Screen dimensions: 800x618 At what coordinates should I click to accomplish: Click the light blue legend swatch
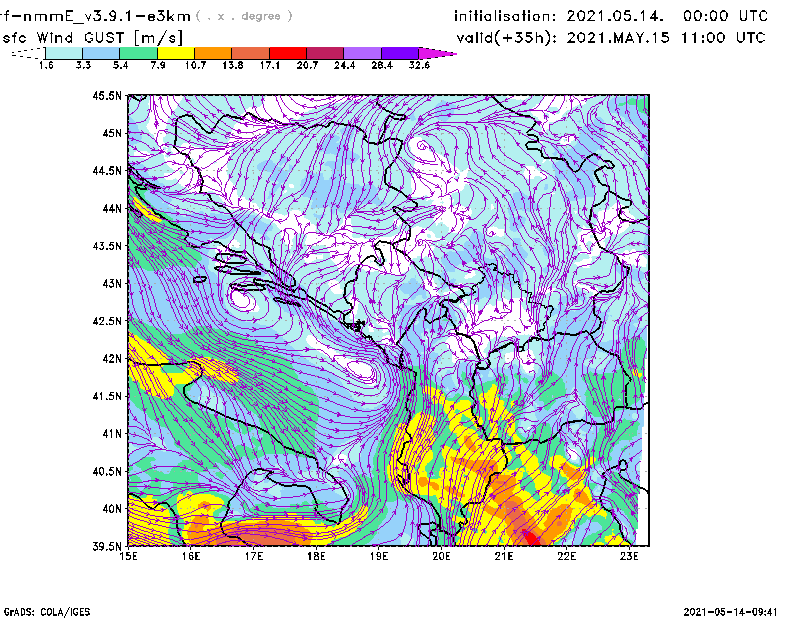pos(101,53)
